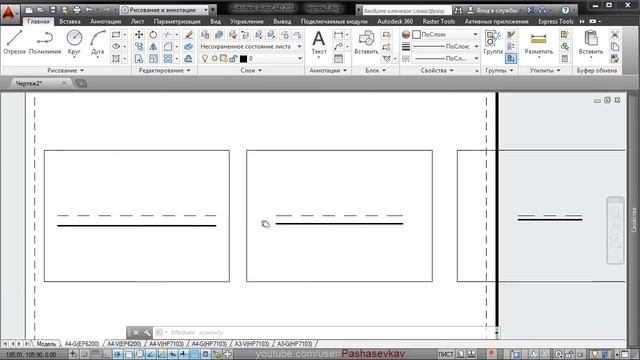This screenshot has width=640, height=360.
Task: Open the Вид ribbon tab
Action: pyautogui.click(x=216, y=21)
